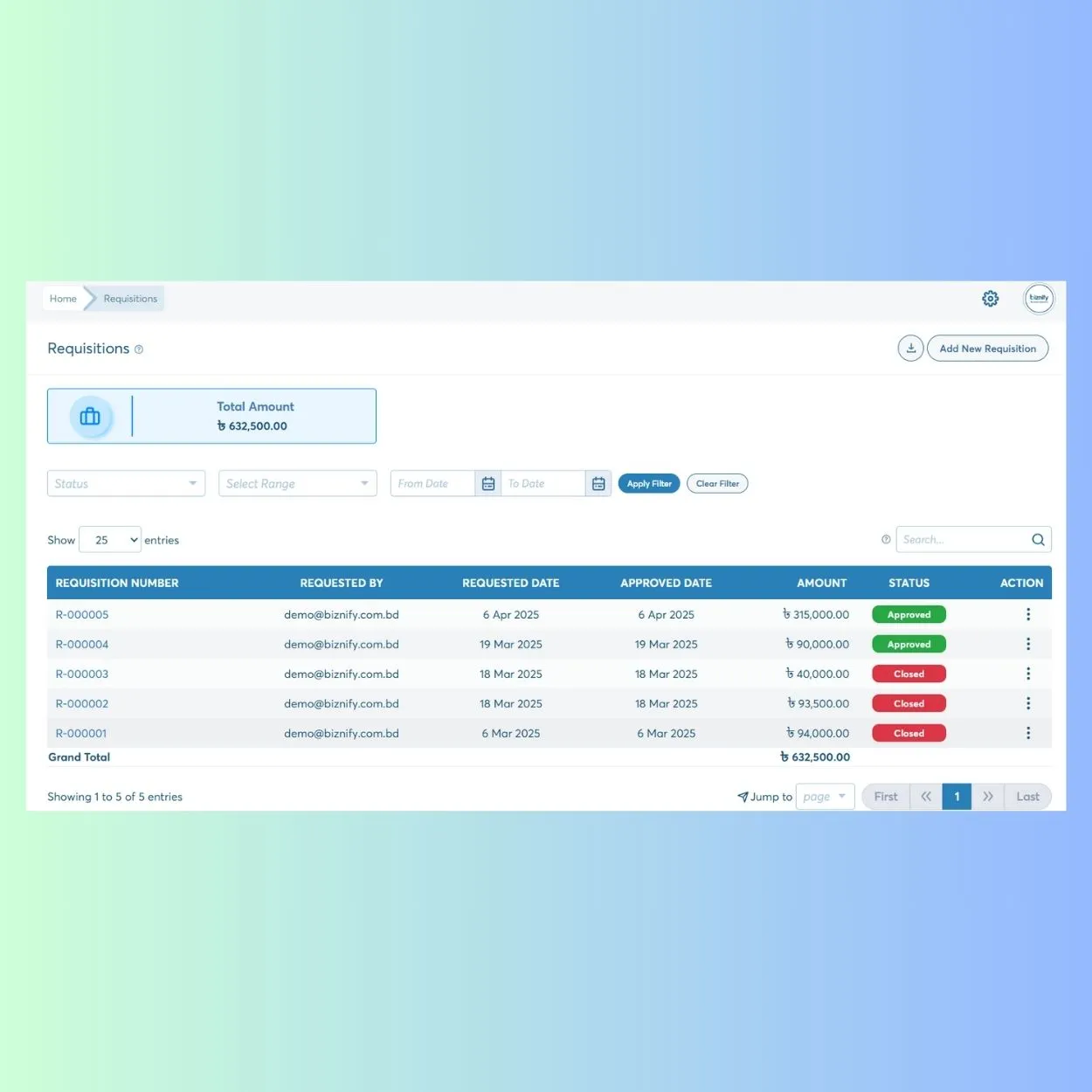Open the action menu for R-000005
The width and height of the screenshot is (1092, 1092).
pyautogui.click(x=1028, y=614)
